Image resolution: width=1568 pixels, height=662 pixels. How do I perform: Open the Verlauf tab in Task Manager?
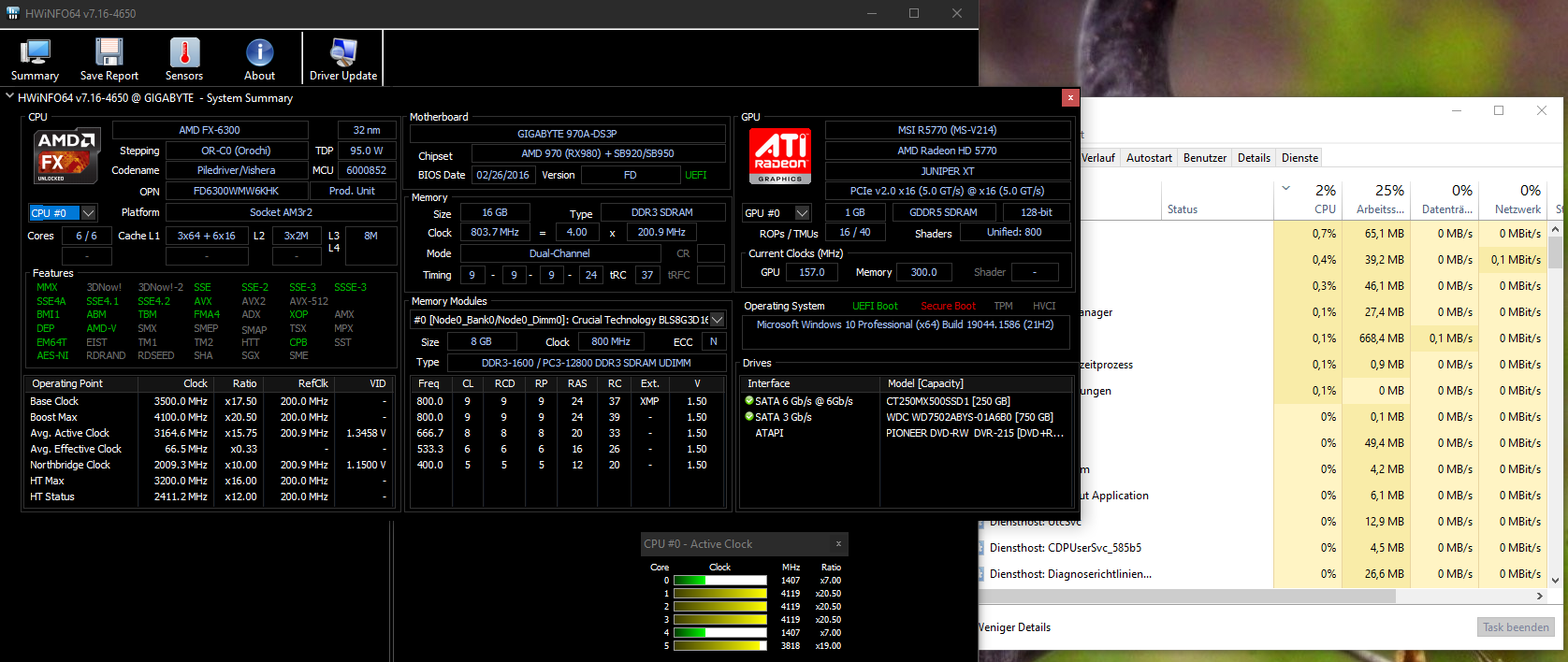point(1098,158)
